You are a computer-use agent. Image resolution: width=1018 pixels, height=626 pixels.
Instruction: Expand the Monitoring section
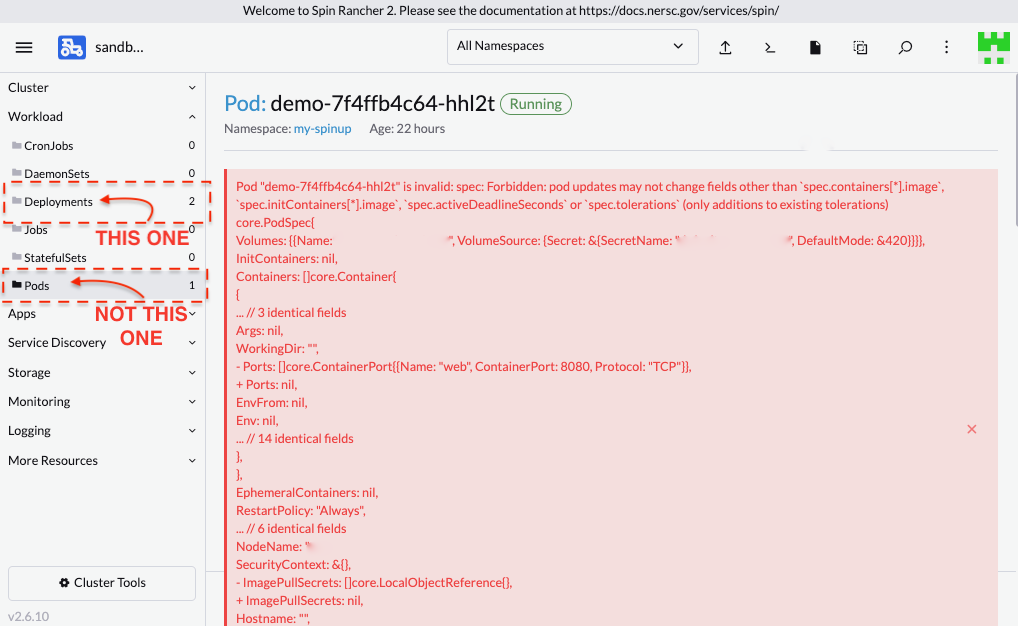coord(190,401)
